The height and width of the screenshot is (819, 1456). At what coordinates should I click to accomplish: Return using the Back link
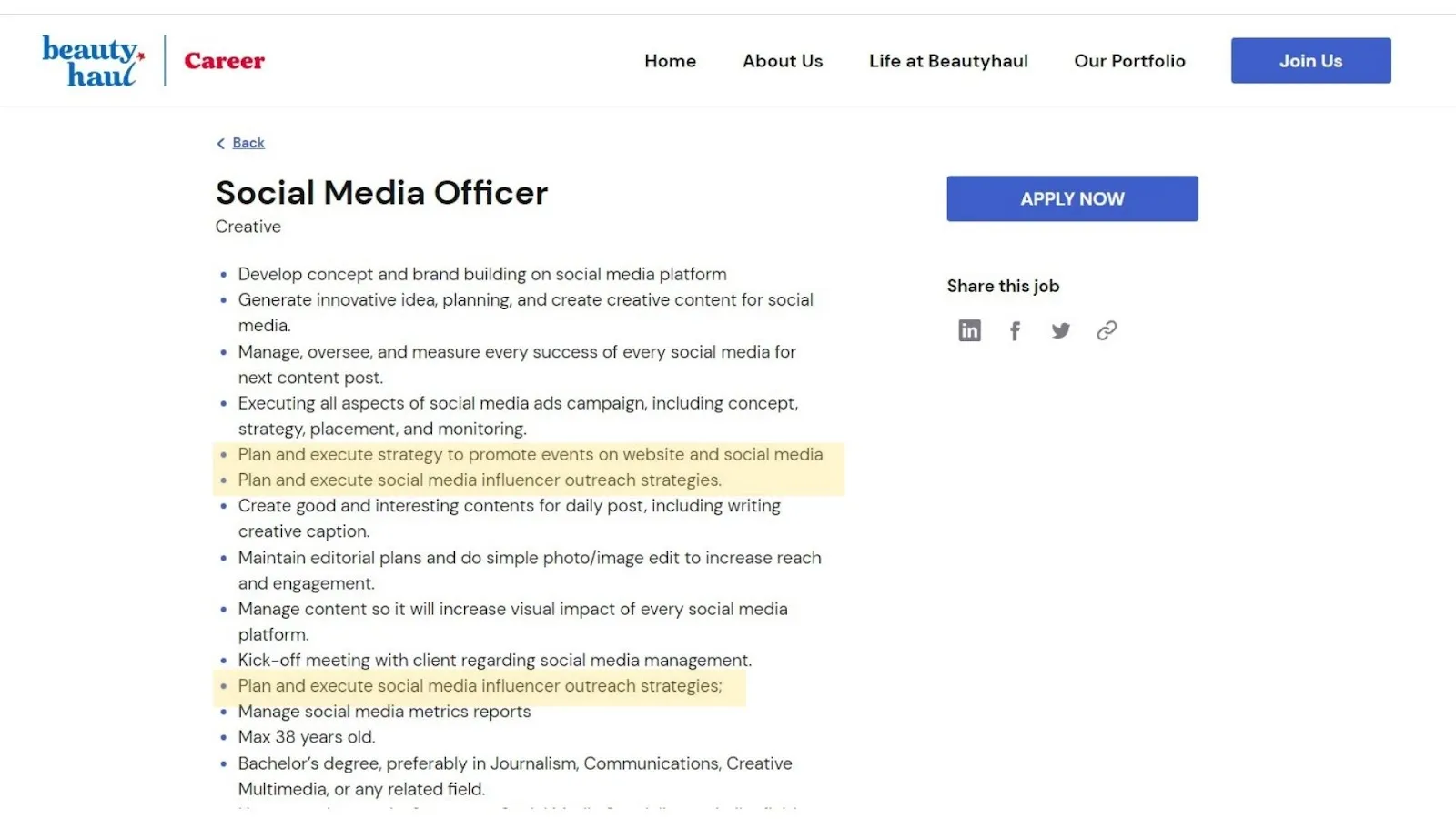click(x=248, y=142)
